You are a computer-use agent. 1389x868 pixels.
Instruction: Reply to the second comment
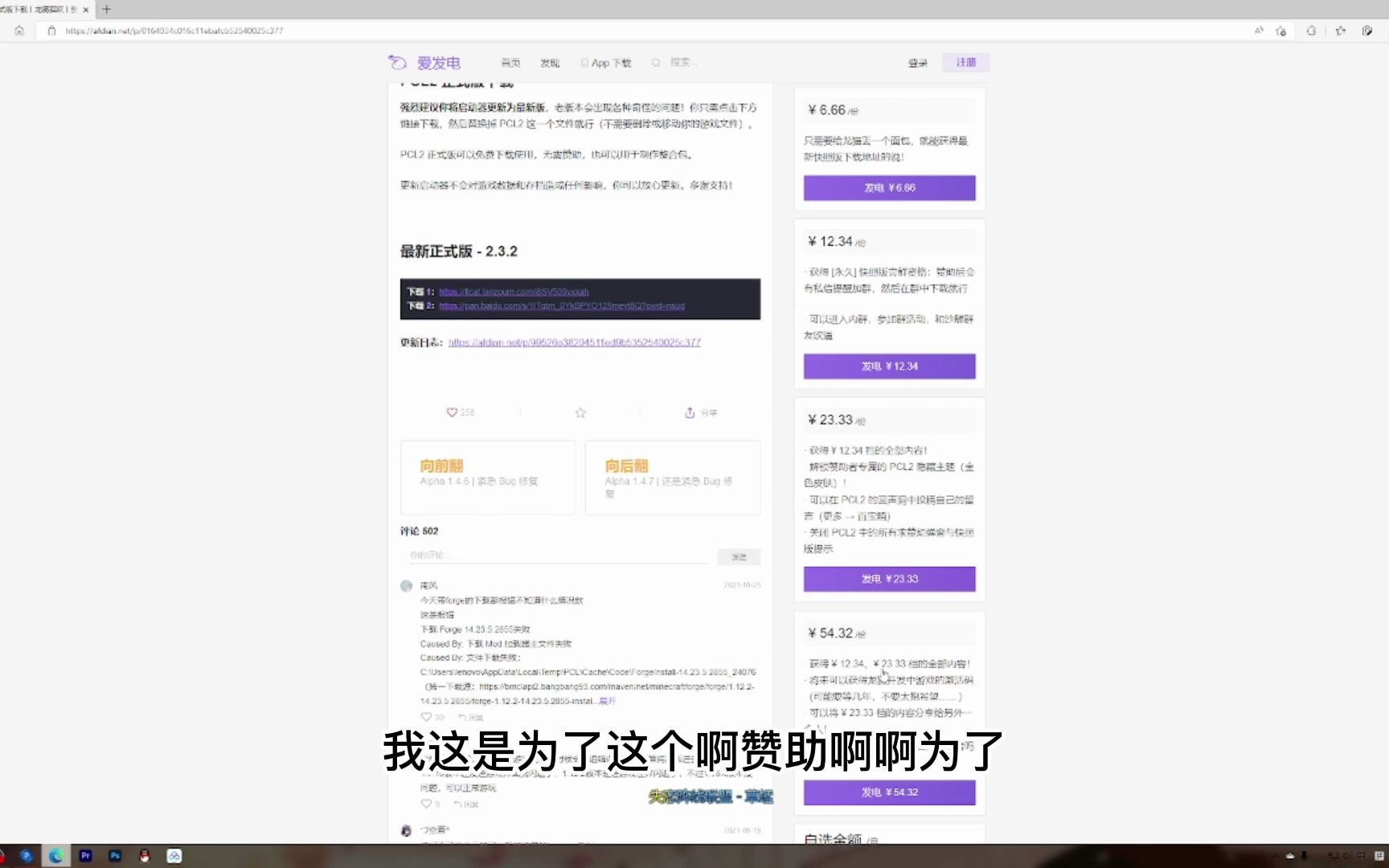click(465, 804)
